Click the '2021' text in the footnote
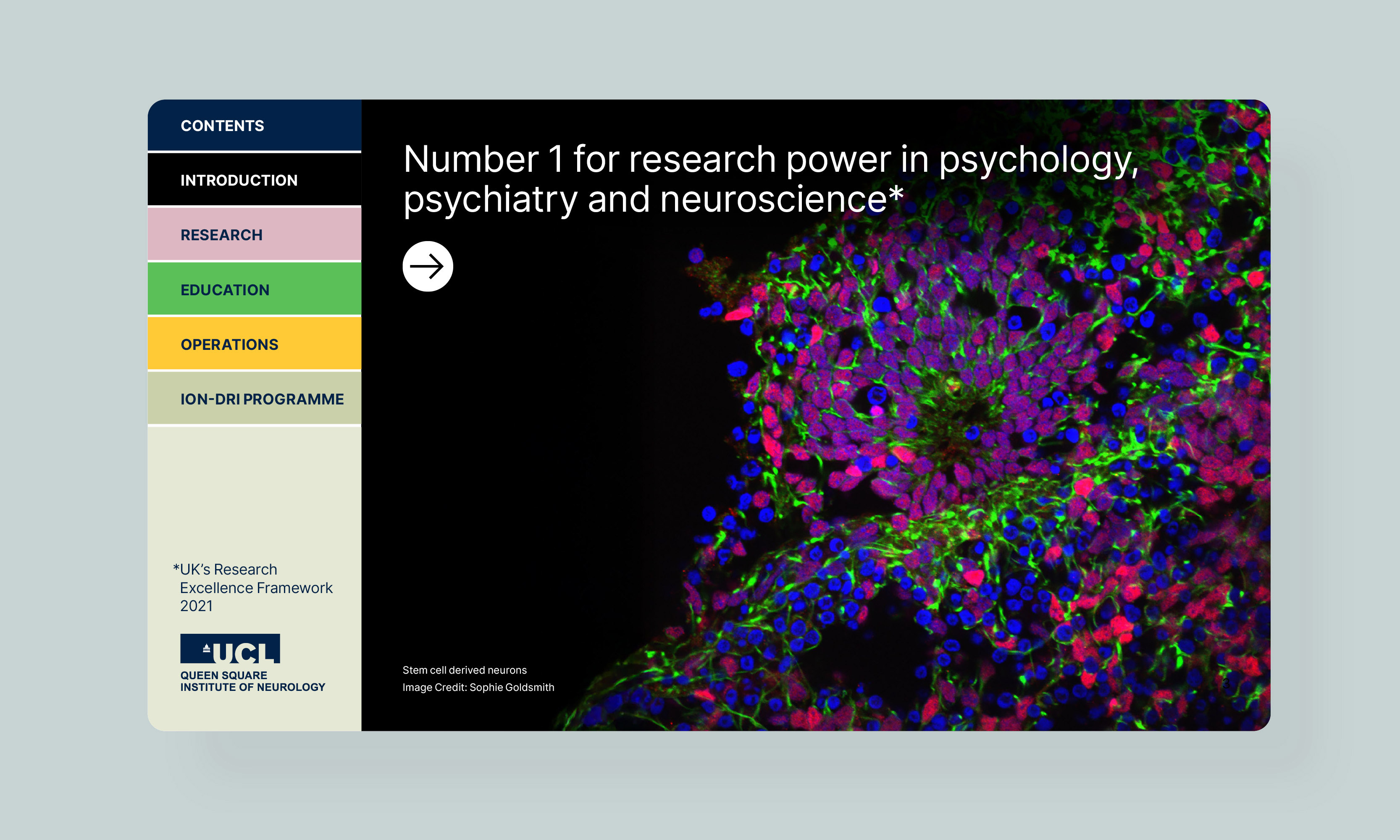 (x=197, y=606)
